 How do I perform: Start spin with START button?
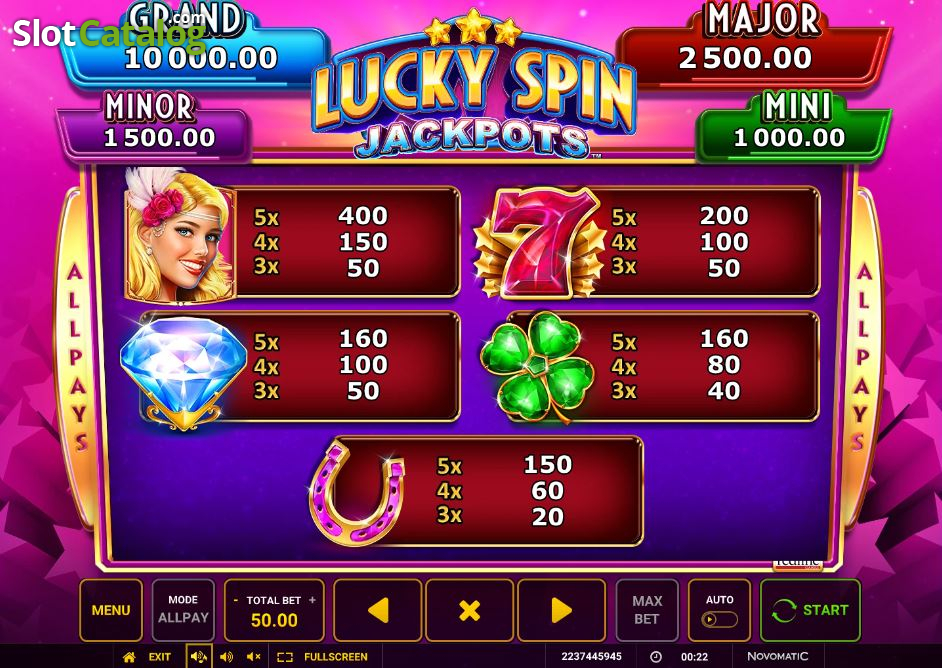pos(810,610)
